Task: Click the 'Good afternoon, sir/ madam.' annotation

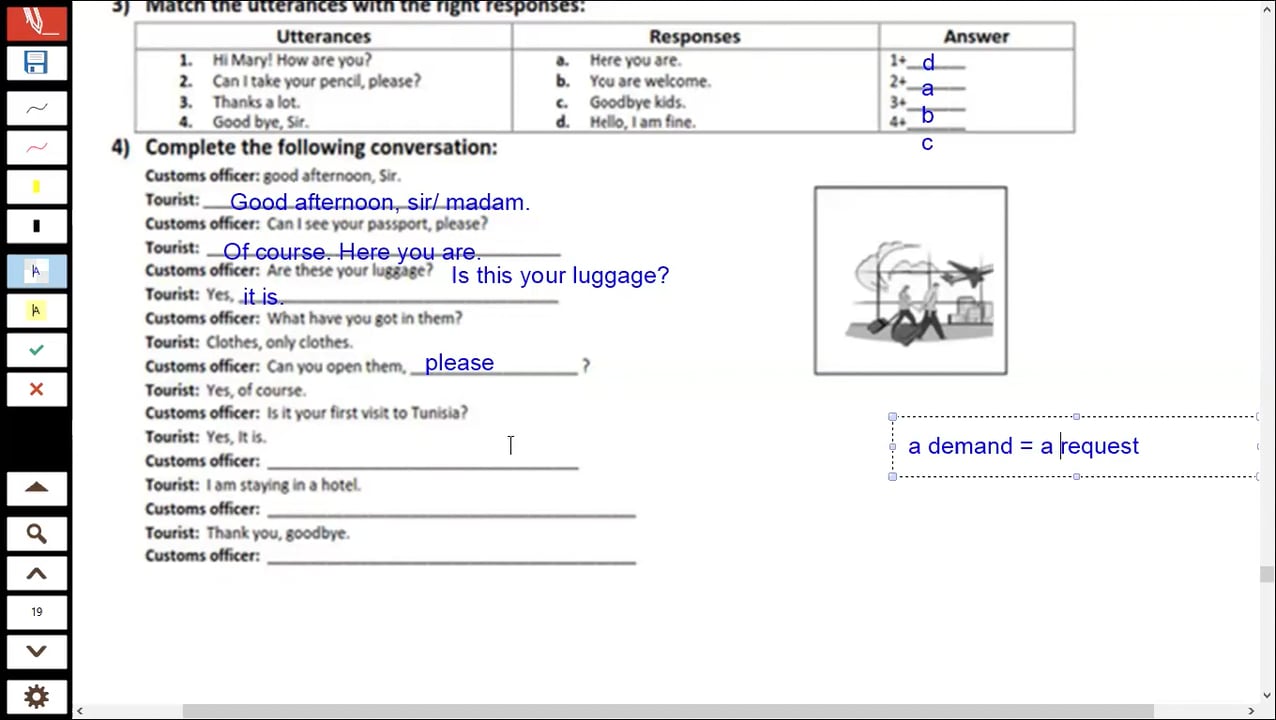Action: tap(380, 202)
